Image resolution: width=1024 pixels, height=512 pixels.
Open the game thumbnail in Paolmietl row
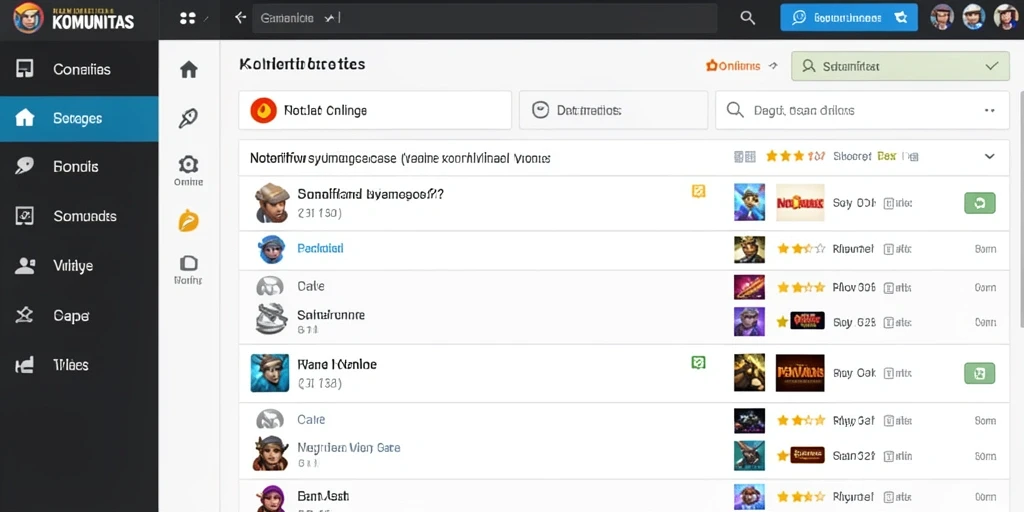749,249
